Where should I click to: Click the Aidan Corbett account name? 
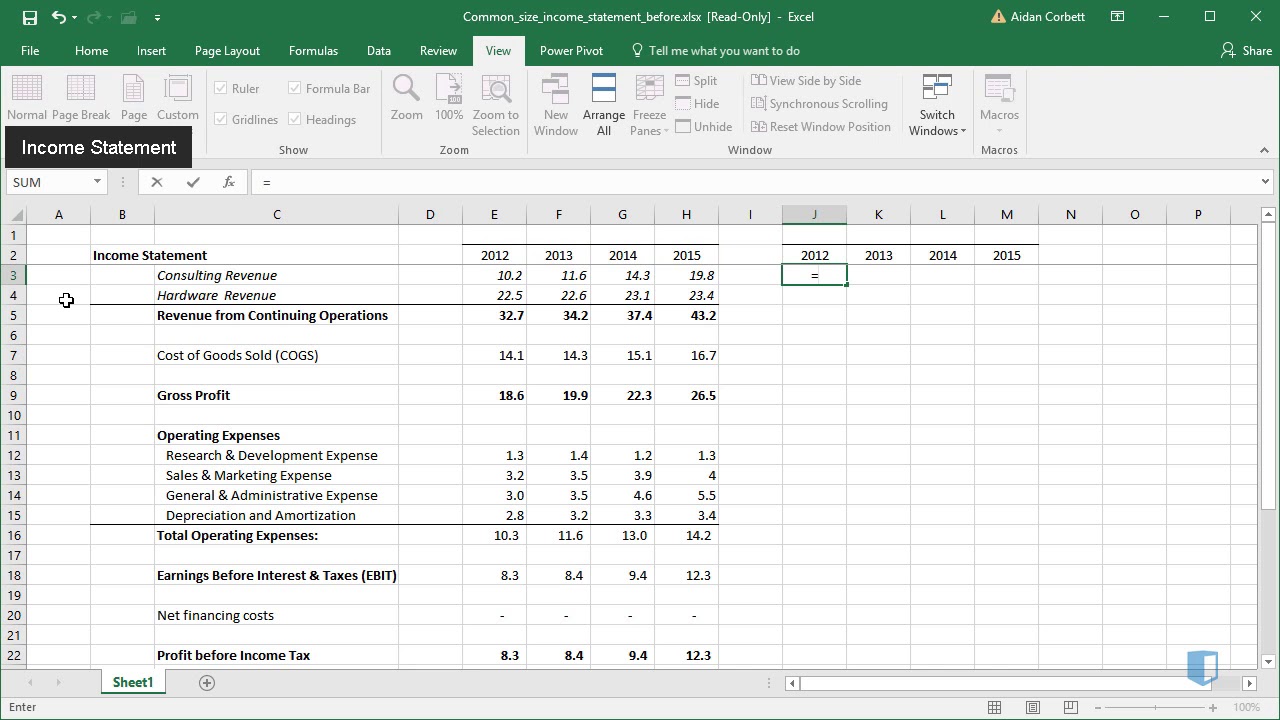pyautogui.click(x=1047, y=17)
